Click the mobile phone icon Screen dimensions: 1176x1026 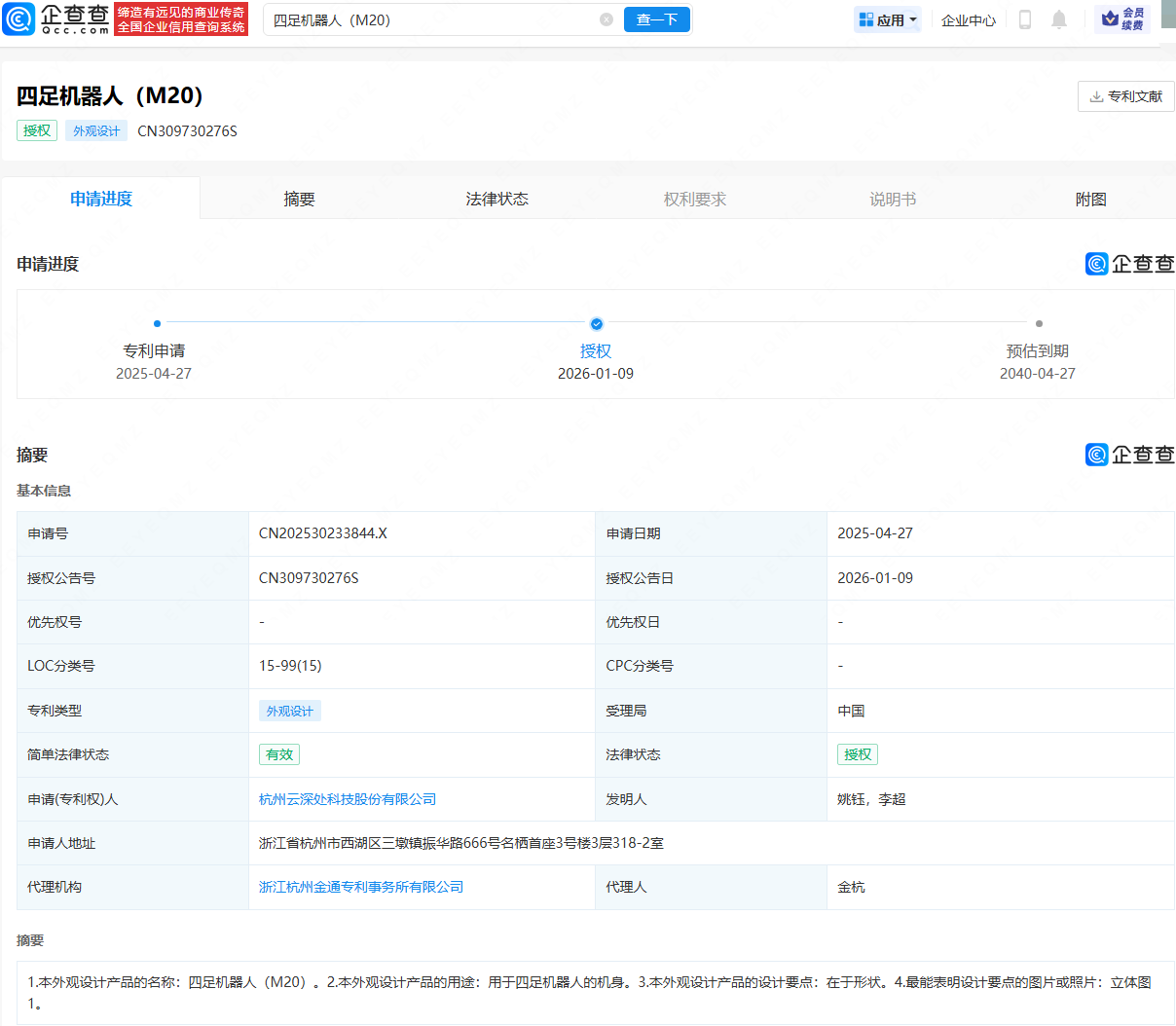1024,19
